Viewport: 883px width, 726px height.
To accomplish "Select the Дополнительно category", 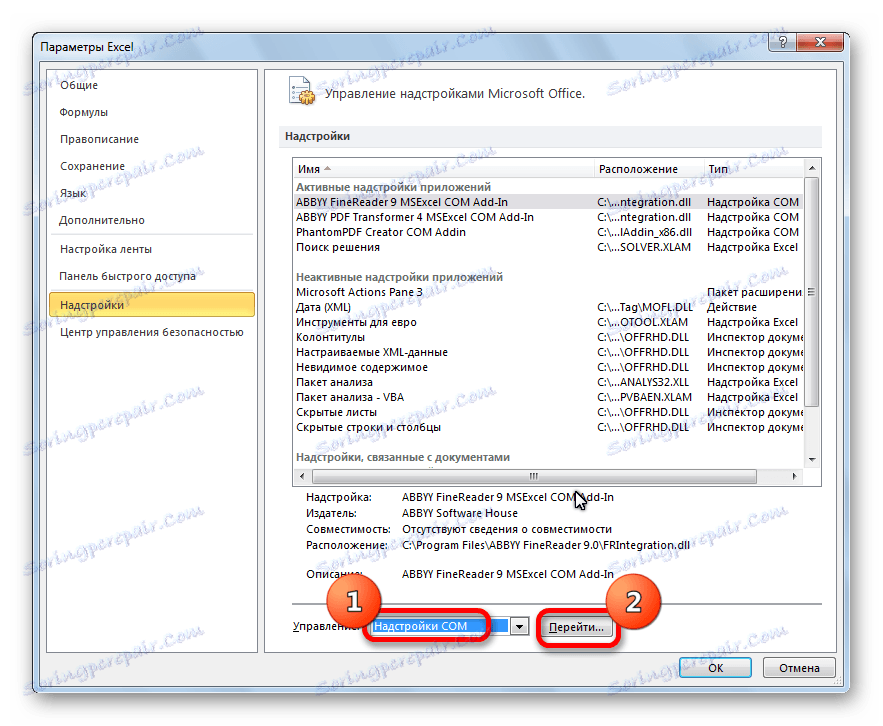I will (102, 220).
